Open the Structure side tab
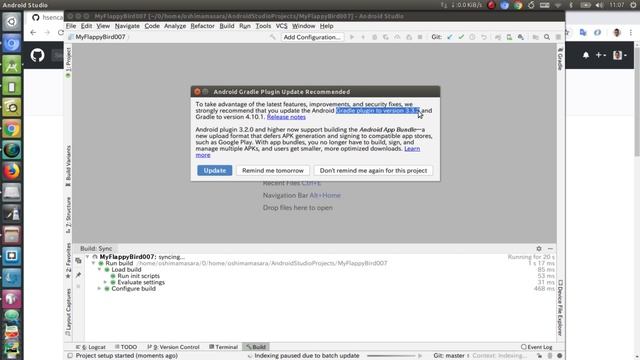Image resolution: width=640 pixels, height=360 pixels. tap(68, 215)
